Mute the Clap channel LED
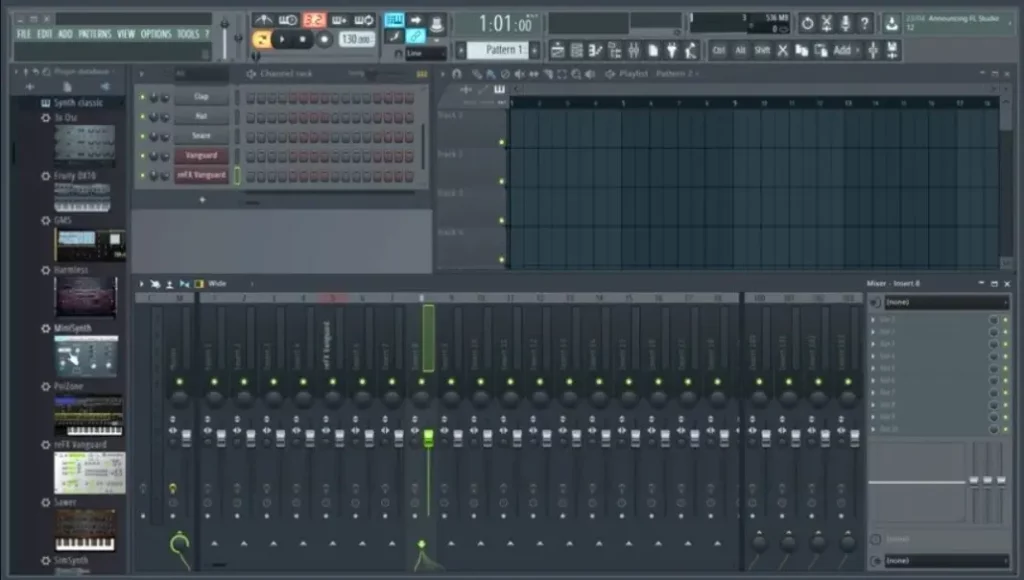Viewport: 1024px width, 580px height. coord(143,98)
